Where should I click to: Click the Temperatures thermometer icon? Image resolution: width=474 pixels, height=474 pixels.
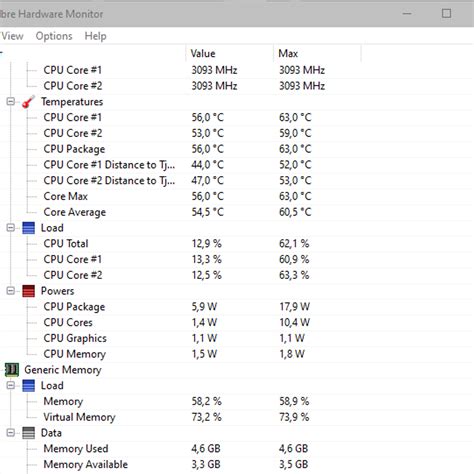click(x=28, y=102)
